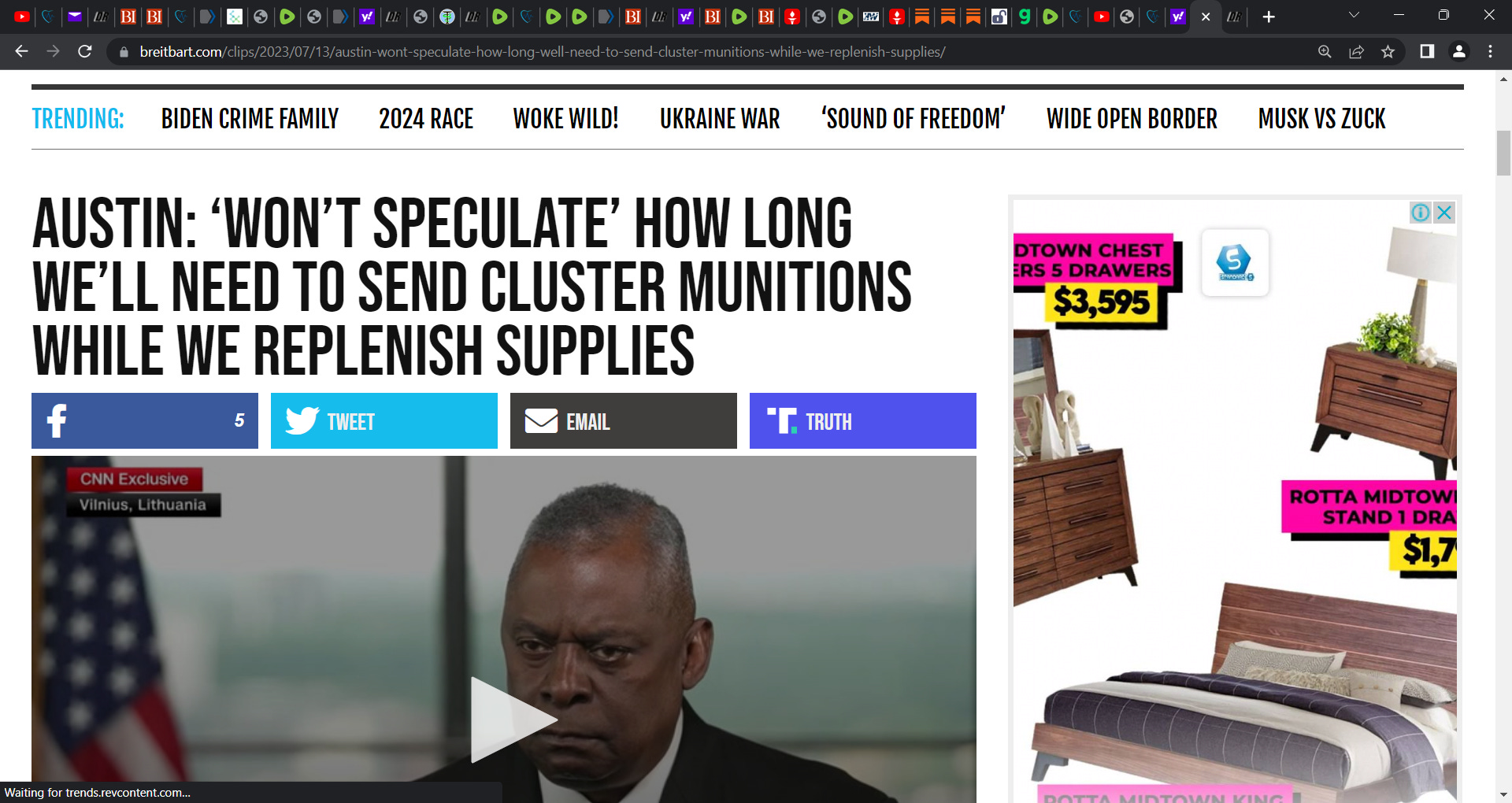Share article via Facebook button
The width and height of the screenshot is (1512, 803).
coord(145,420)
